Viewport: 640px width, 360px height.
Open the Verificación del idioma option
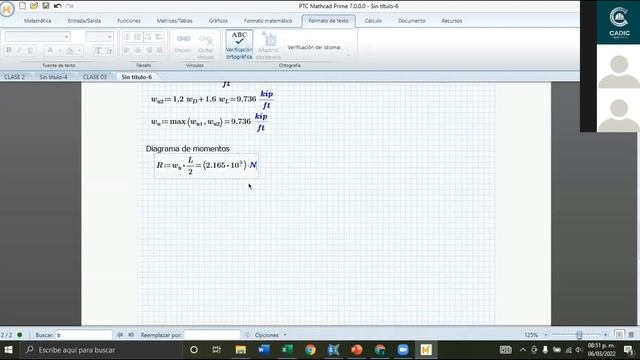[x=314, y=47]
